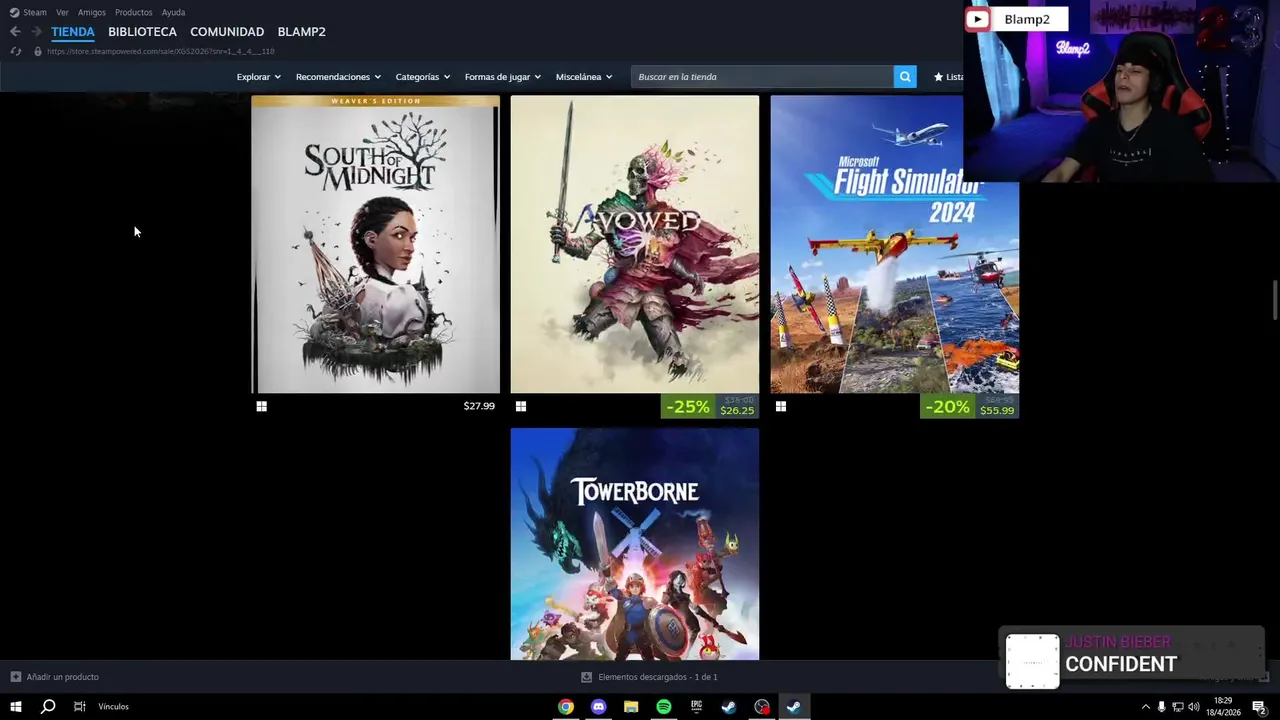Image resolution: width=1280 pixels, height=720 pixels.
Task: Open Epic Games Launcher from the taskbar
Action: tap(696, 707)
